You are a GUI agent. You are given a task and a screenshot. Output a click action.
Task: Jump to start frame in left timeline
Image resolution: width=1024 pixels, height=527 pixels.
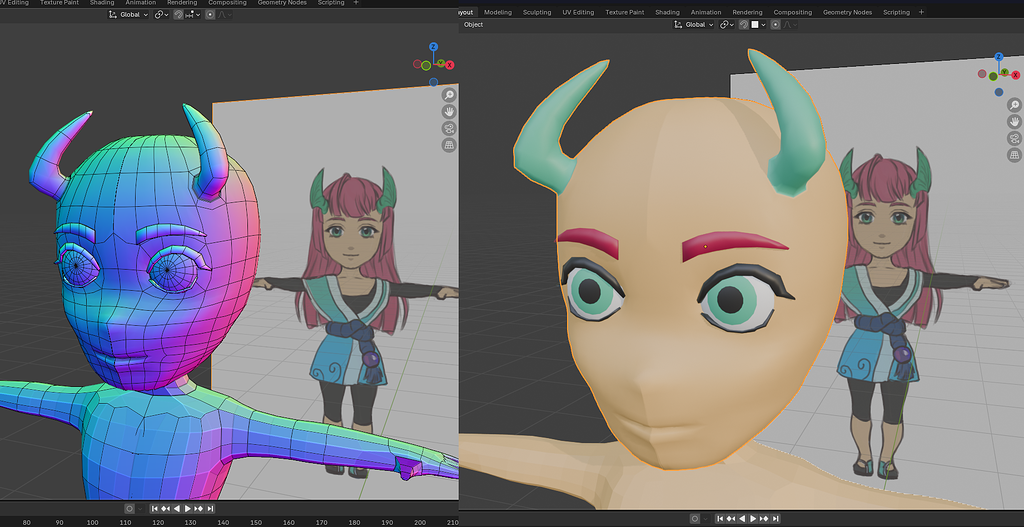pos(155,509)
